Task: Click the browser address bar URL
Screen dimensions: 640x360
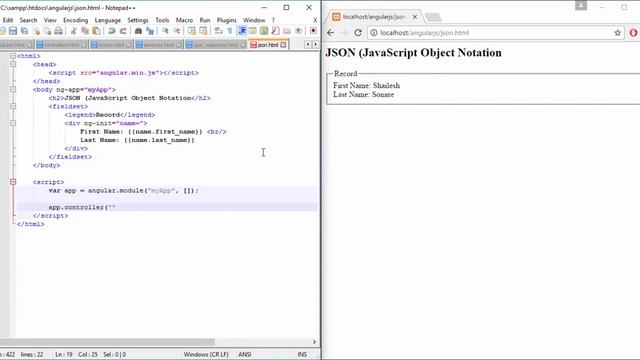Action: 424,33
